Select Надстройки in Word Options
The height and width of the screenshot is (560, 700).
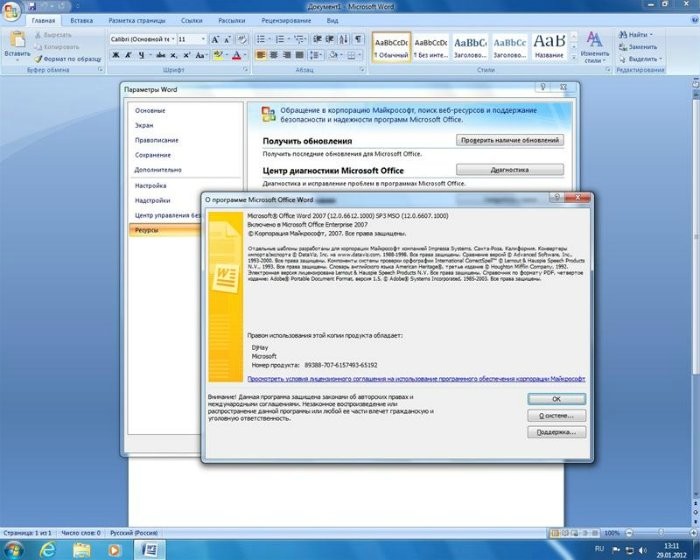pos(153,201)
